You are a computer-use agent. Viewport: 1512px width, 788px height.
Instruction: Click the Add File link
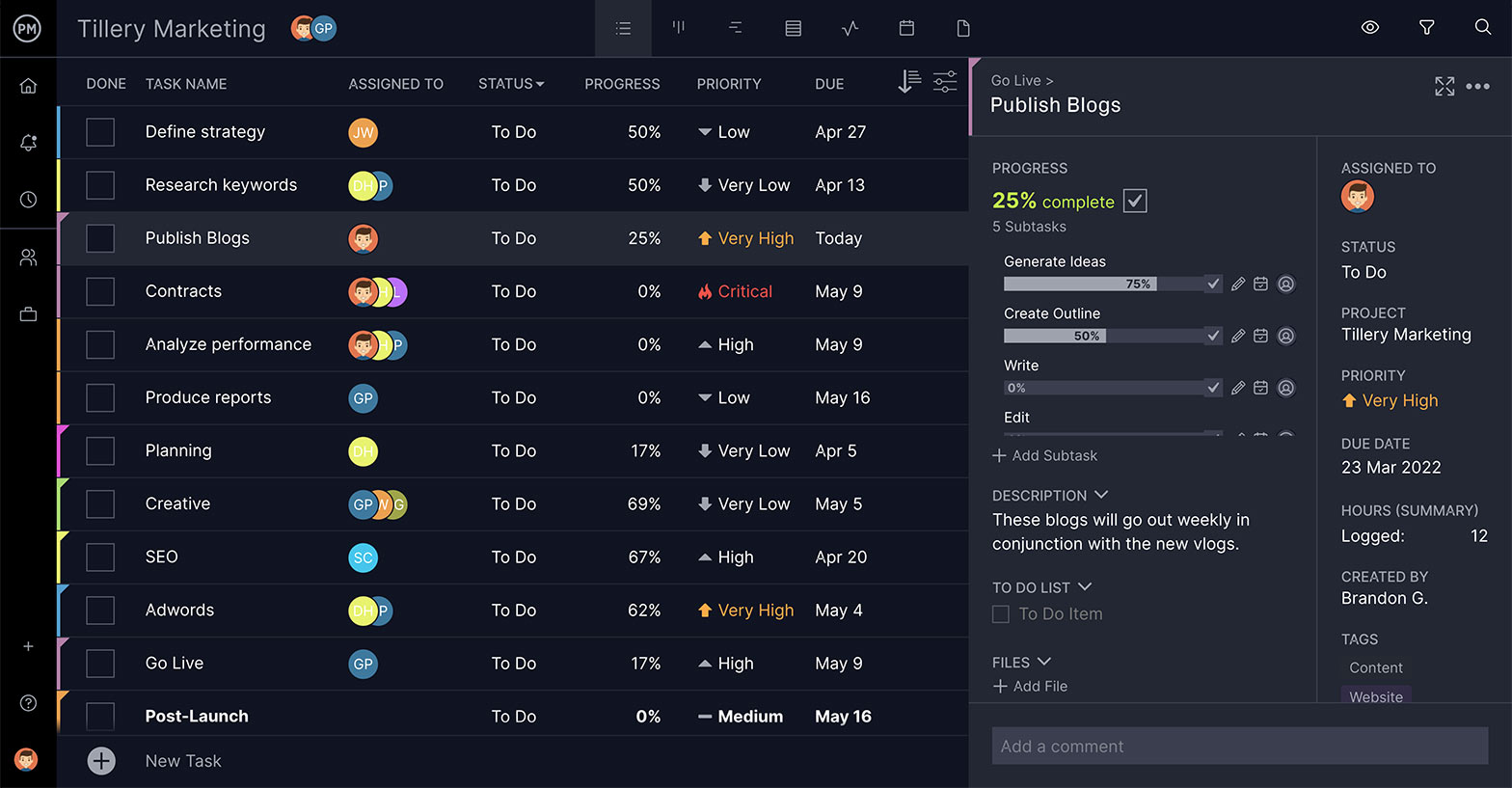tap(1030, 686)
